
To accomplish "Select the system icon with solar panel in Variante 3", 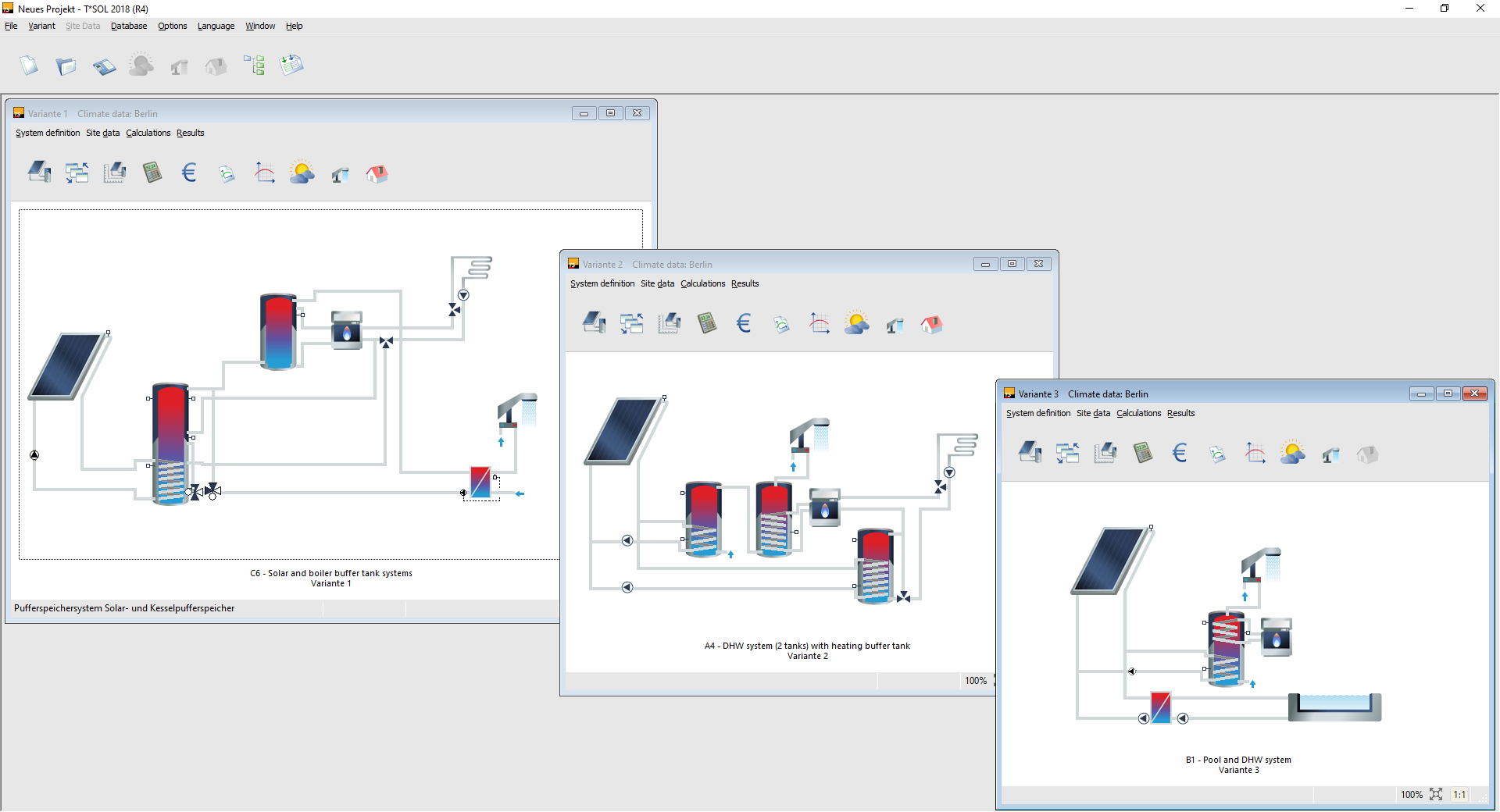I will (1030, 453).
